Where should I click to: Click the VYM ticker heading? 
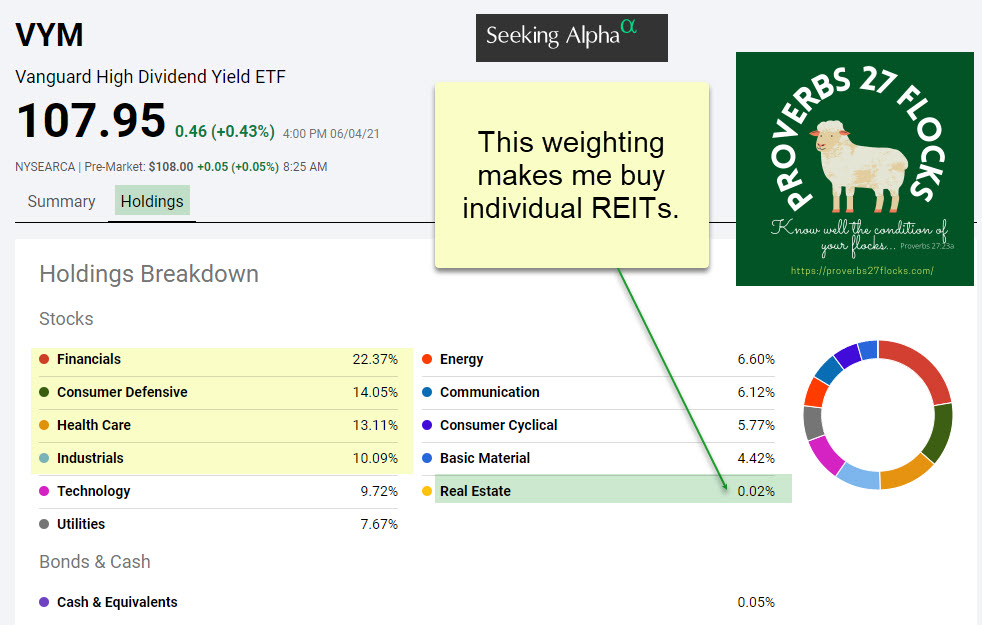[x=50, y=35]
